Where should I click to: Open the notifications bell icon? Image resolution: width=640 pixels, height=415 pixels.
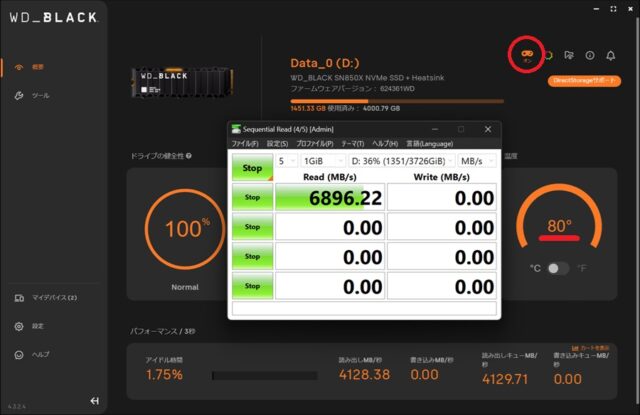611,55
